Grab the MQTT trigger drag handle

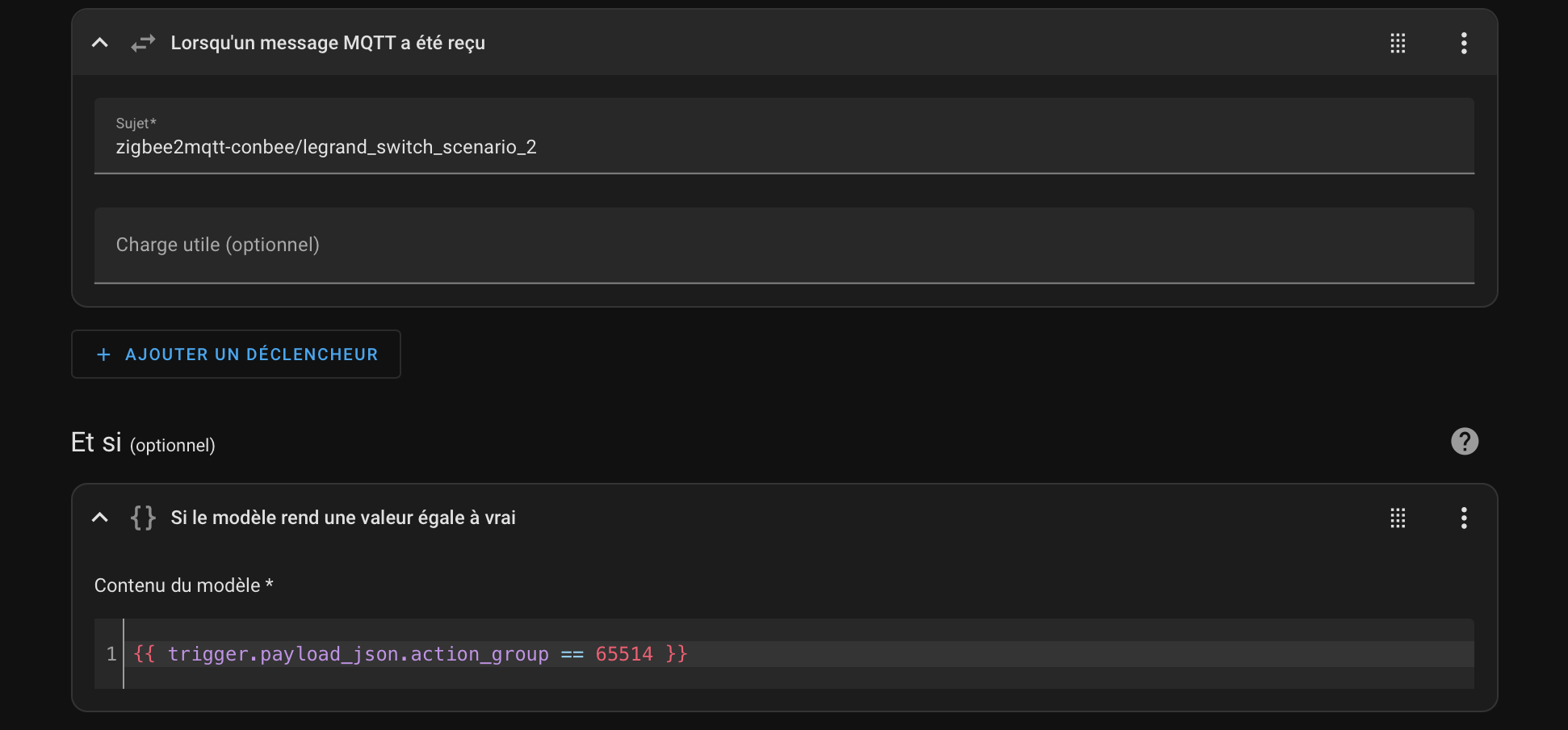(1398, 43)
